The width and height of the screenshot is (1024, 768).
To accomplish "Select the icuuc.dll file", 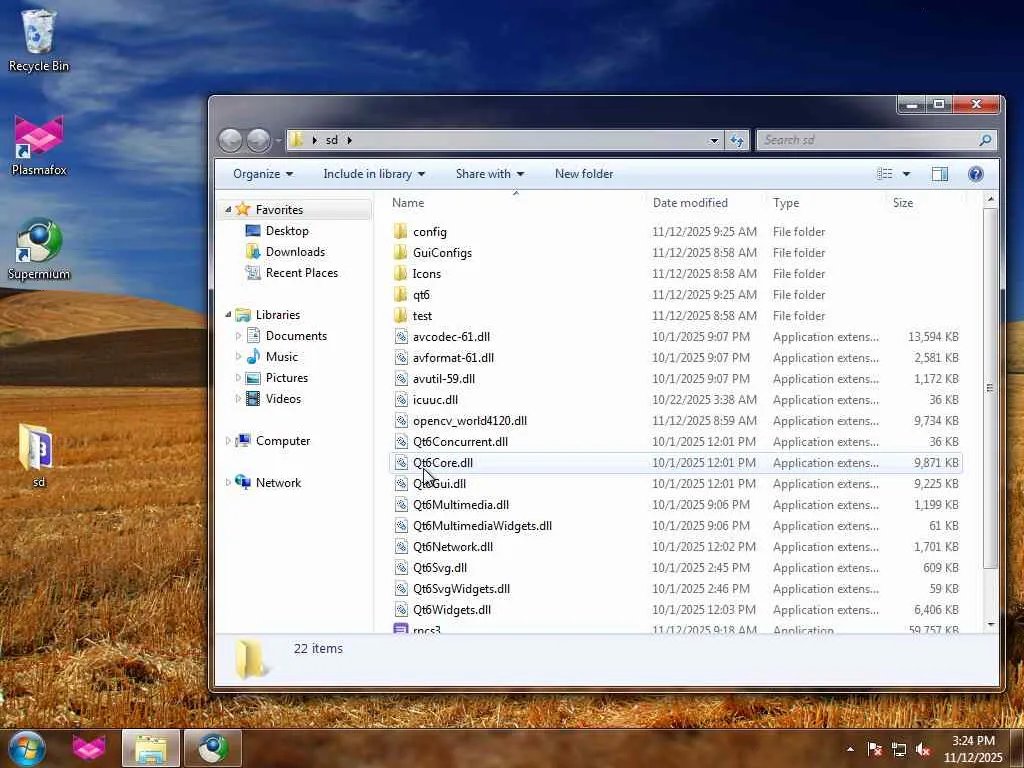I will [676, 400].
